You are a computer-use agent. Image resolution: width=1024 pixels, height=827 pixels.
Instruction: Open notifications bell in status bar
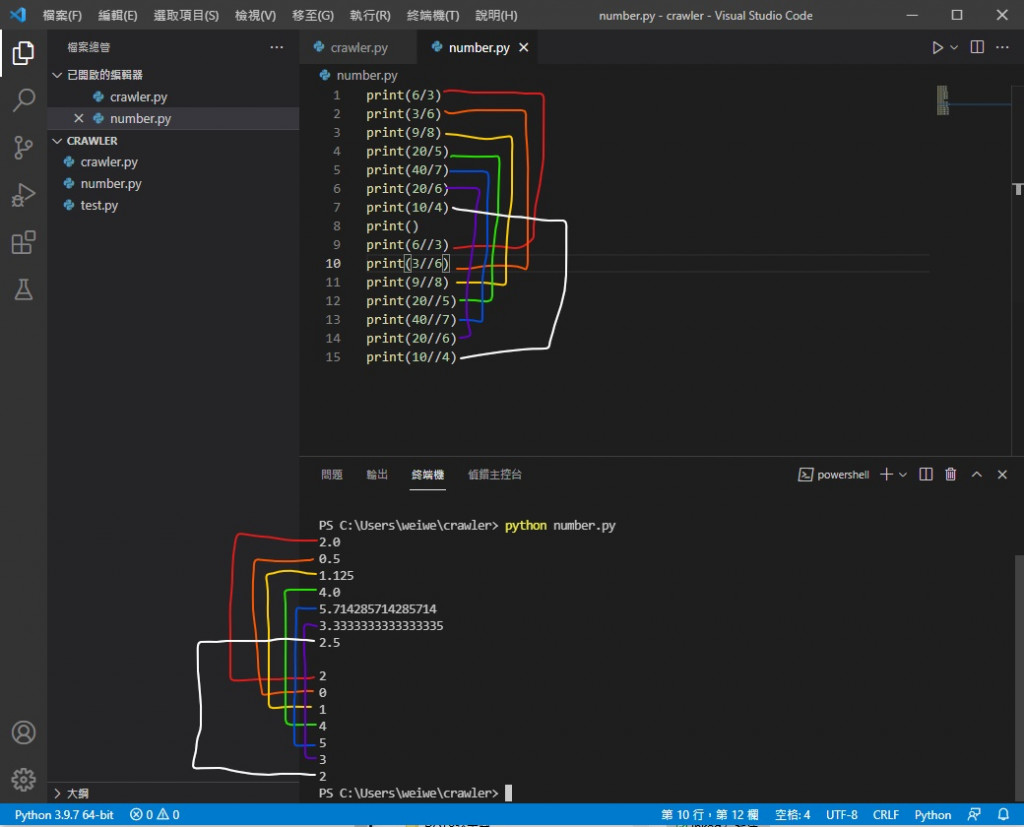(1003, 815)
